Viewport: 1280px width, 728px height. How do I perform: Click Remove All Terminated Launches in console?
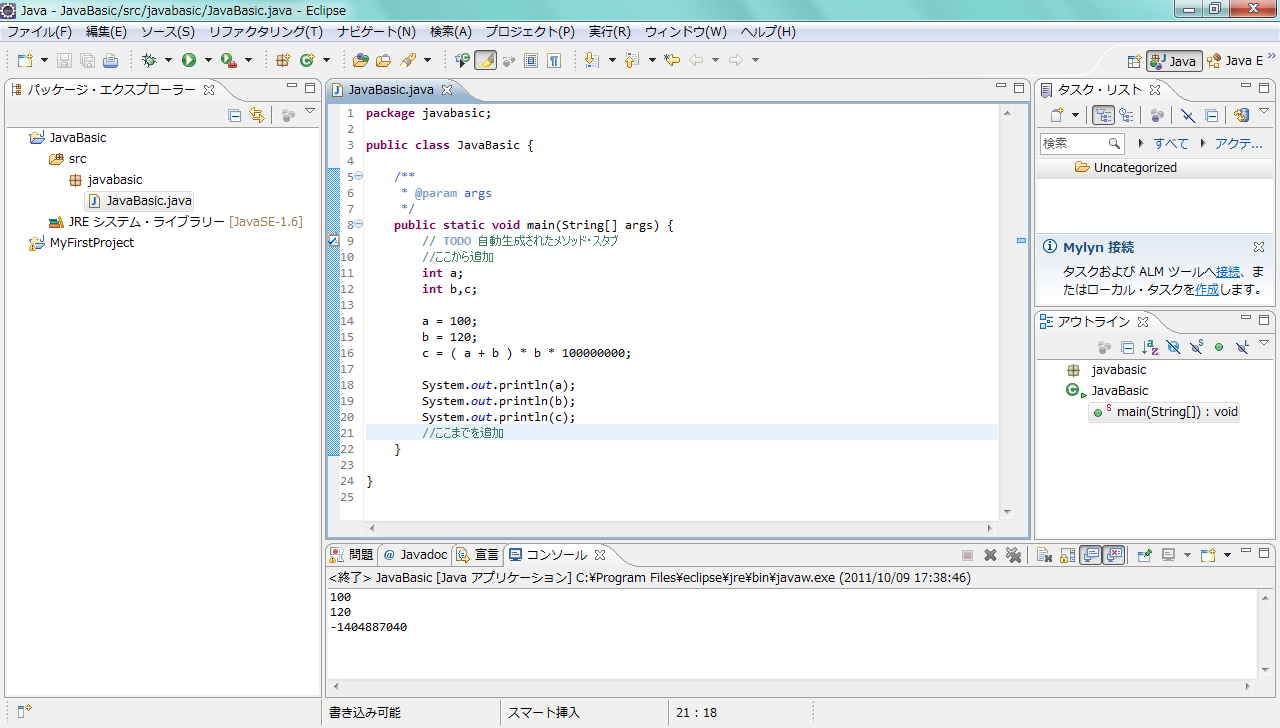coord(1013,555)
